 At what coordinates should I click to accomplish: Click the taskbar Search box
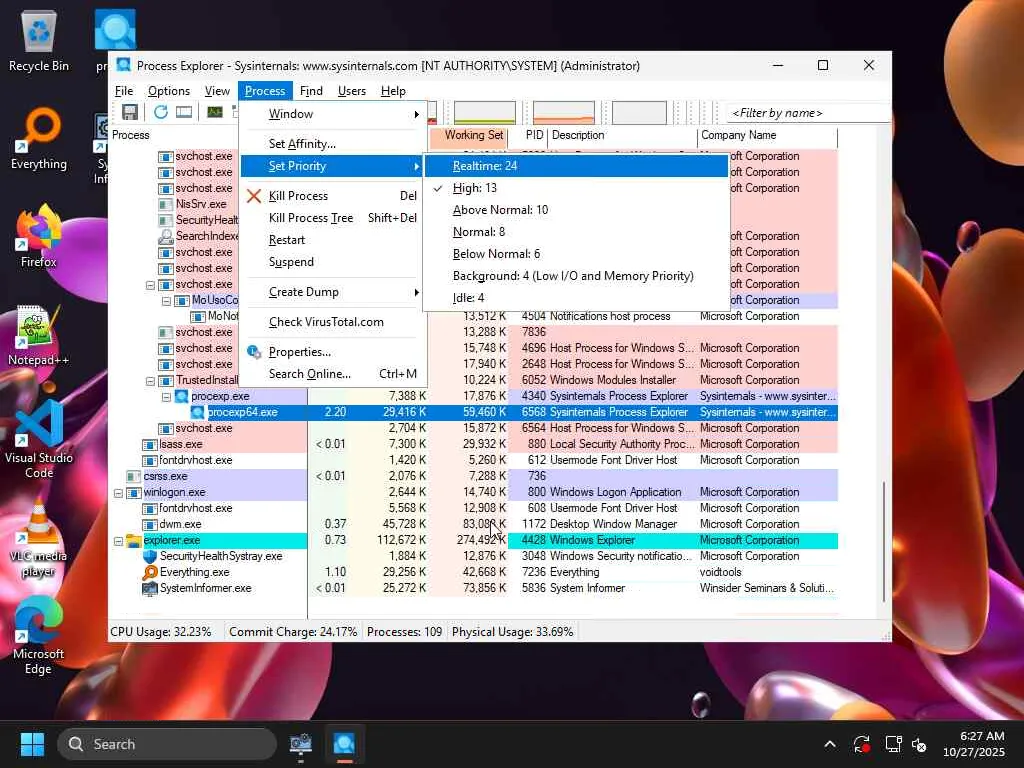tap(167, 744)
